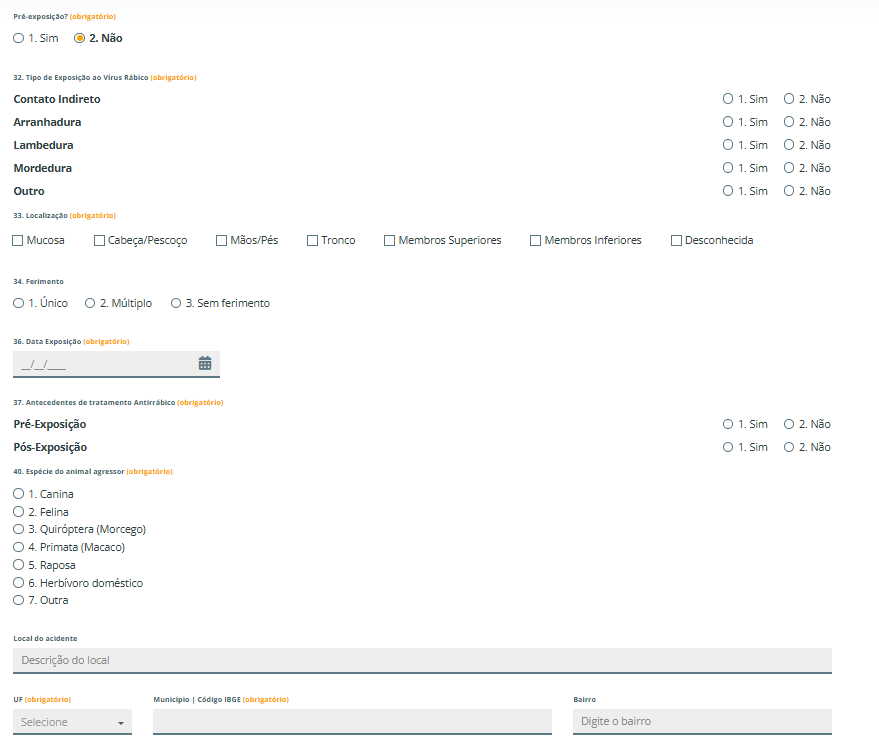Choose '6. Herbívoro doméstico' option
Screen dimensions: 879x753
coord(18,583)
